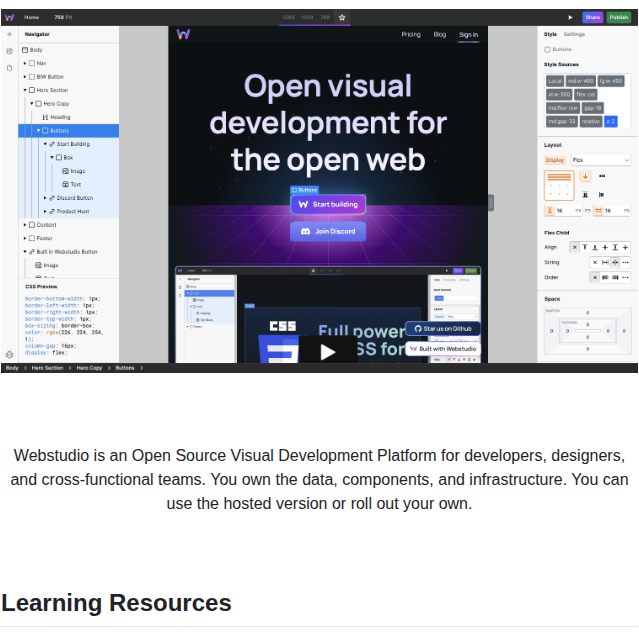Open Order more options dots

[625, 278]
